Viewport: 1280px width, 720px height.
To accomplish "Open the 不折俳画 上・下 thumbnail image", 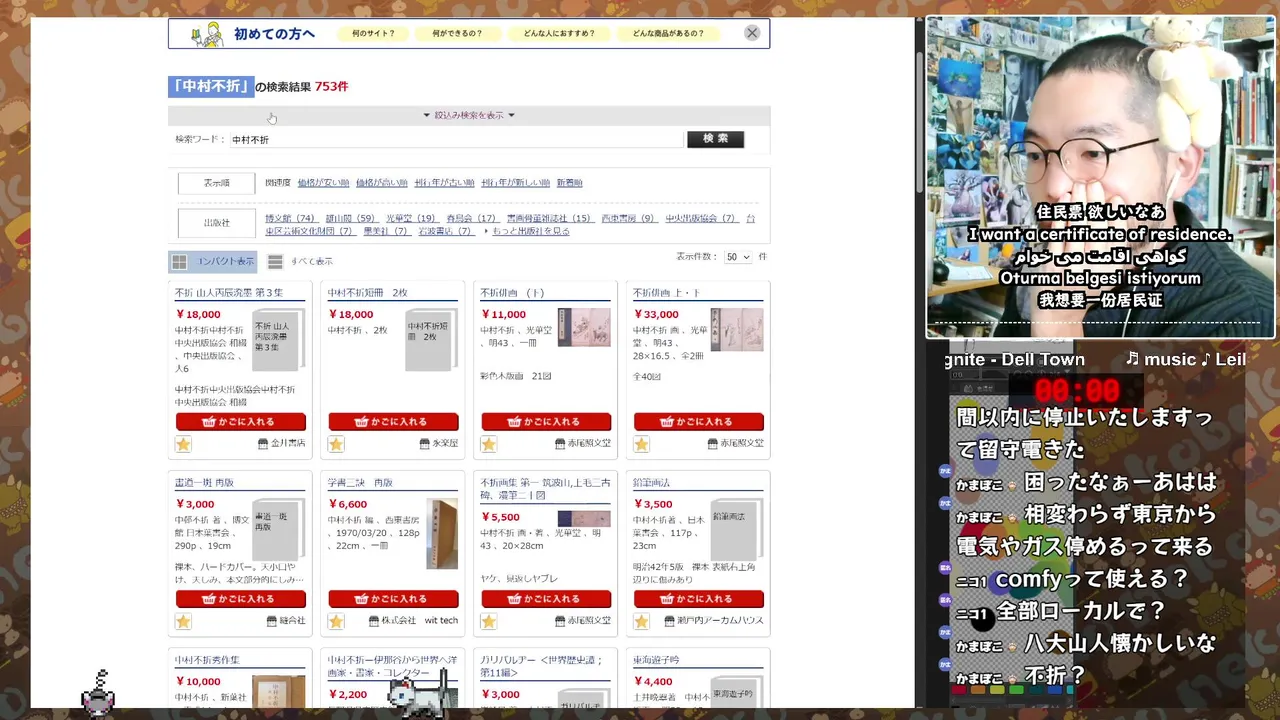I will [737, 329].
